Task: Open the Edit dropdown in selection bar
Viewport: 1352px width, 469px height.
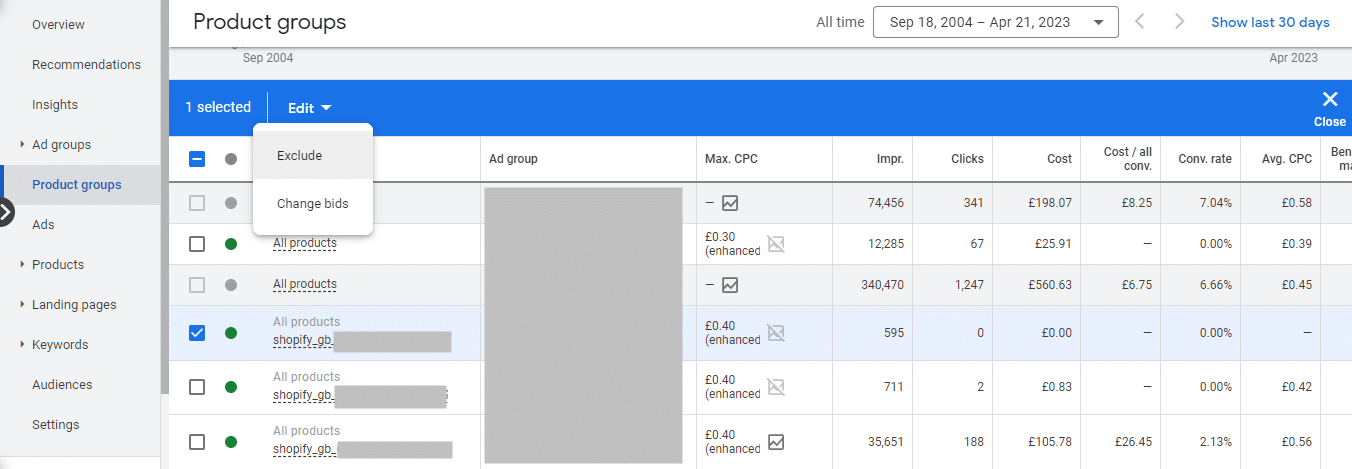Action: coord(309,108)
